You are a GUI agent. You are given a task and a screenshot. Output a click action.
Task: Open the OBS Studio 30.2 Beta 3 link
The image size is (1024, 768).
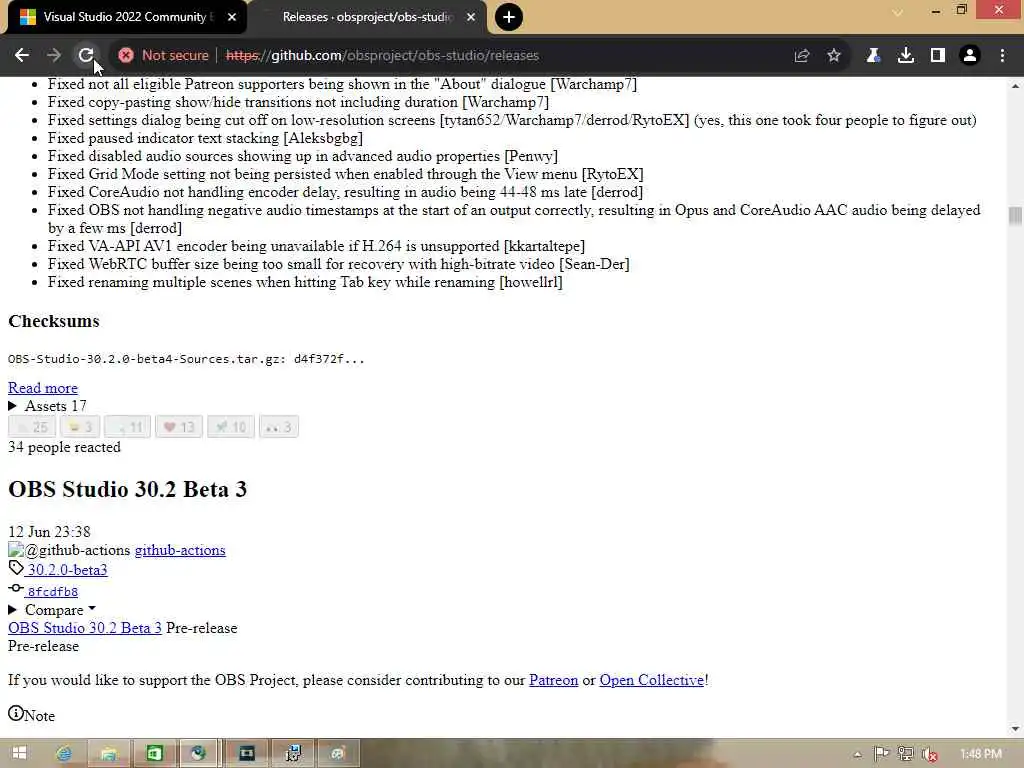tap(84, 628)
